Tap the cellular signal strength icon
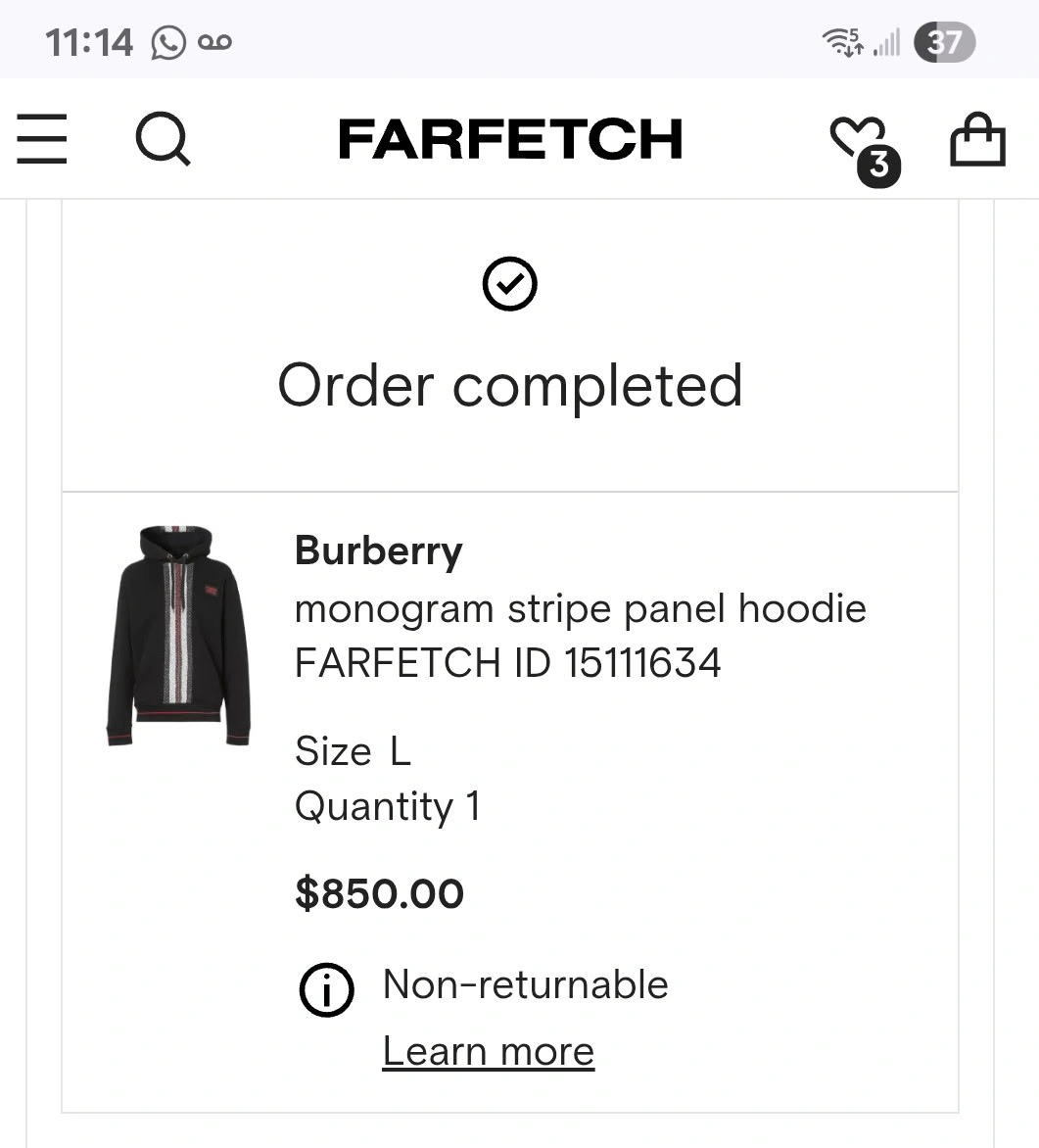Image resolution: width=1039 pixels, height=1148 pixels. click(x=886, y=42)
